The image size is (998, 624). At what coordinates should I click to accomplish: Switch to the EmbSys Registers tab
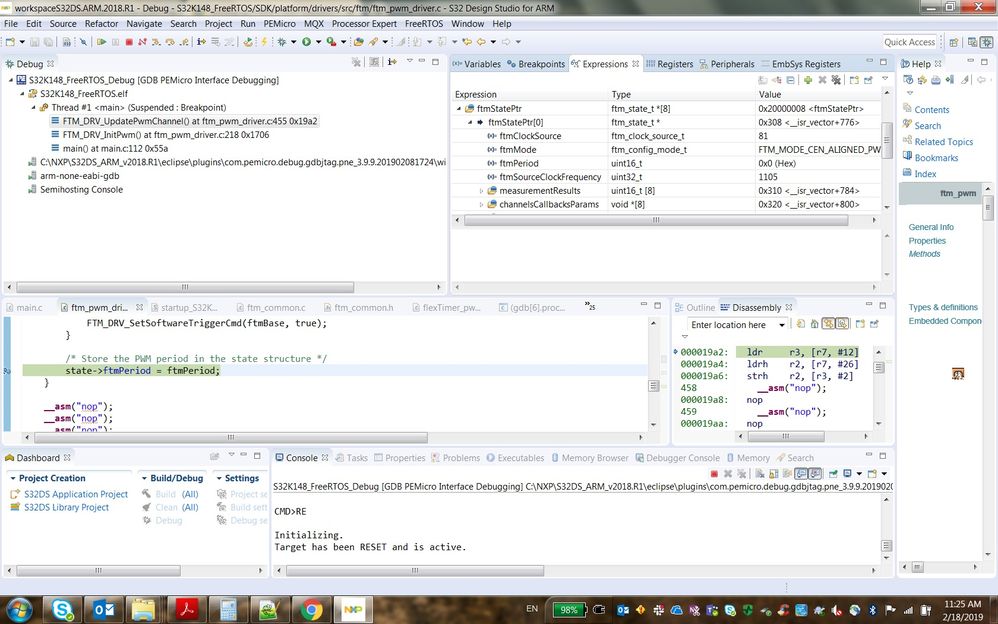pos(800,64)
